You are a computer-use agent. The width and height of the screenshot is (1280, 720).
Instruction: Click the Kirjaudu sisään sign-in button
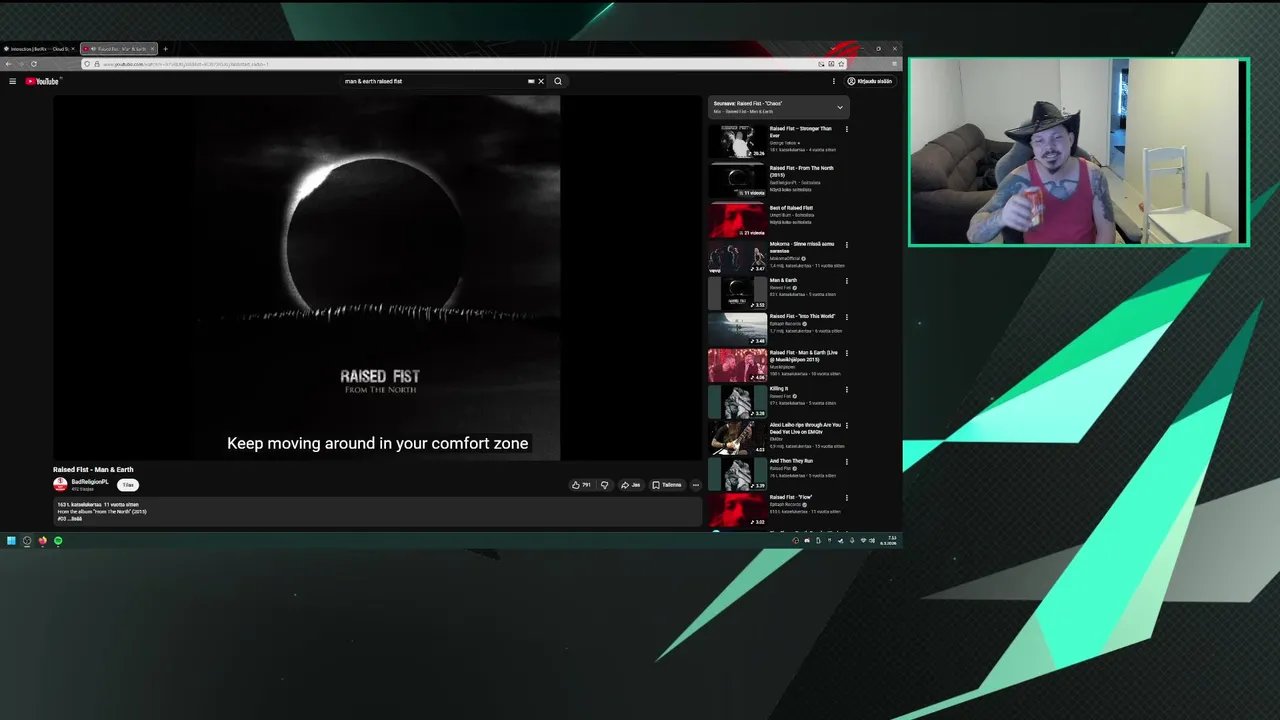click(x=870, y=81)
